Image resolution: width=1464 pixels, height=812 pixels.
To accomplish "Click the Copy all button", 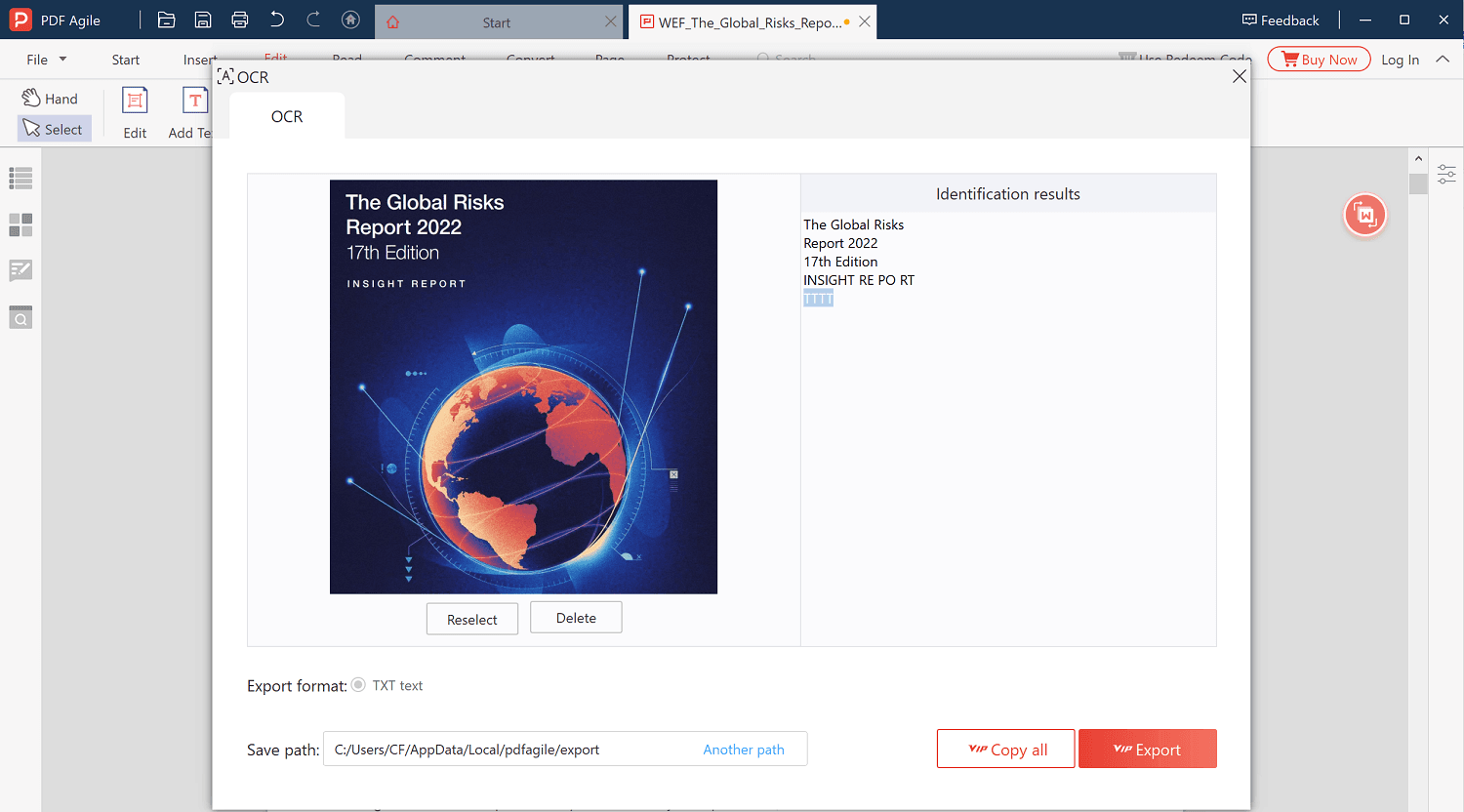I will pyautogui.click(x=1006, y=749).
